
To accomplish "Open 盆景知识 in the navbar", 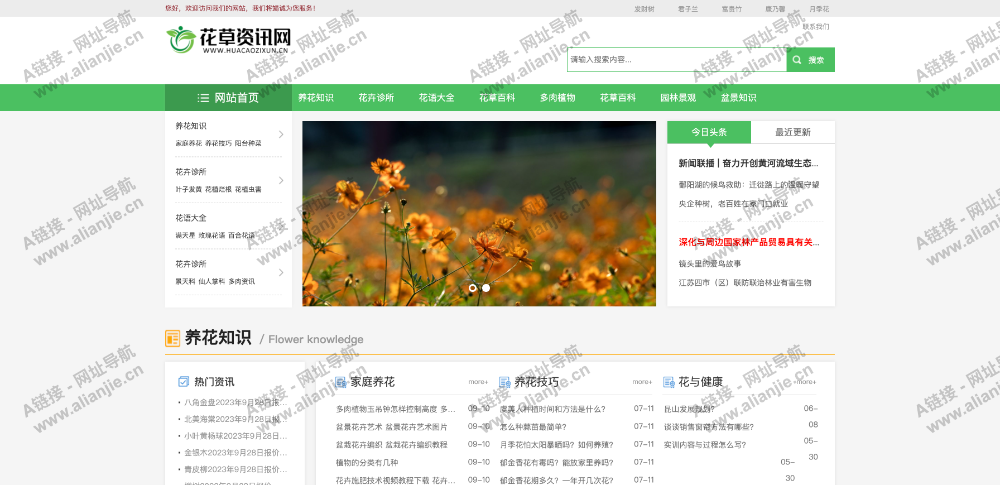I will (739, 98).
